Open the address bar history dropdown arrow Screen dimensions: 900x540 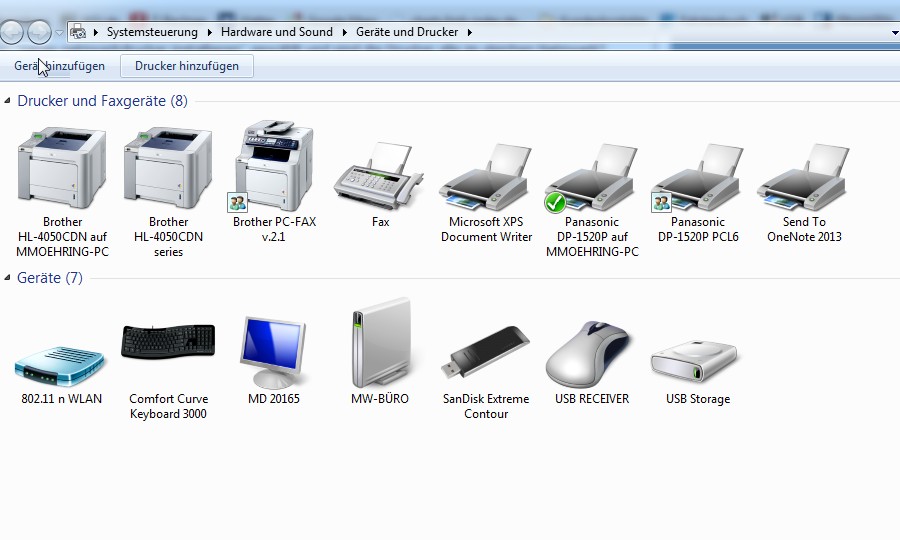coord(895,33)
